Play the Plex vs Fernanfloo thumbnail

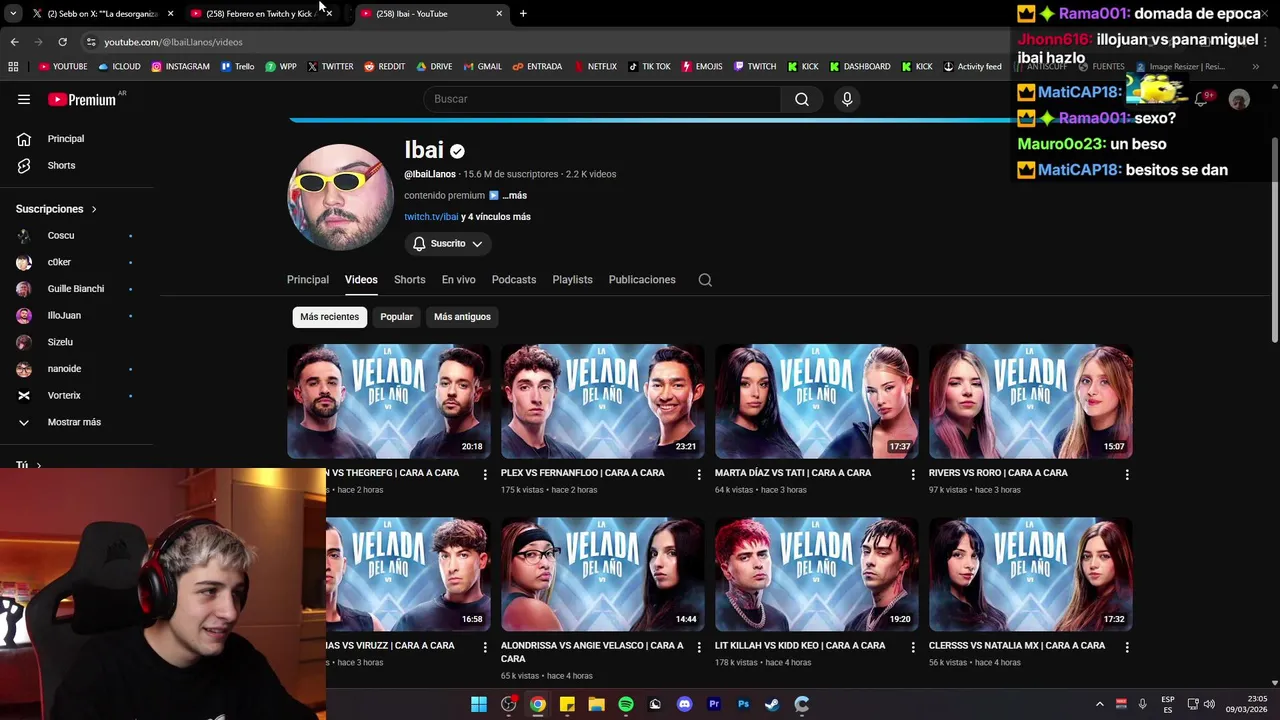point(602,401)
